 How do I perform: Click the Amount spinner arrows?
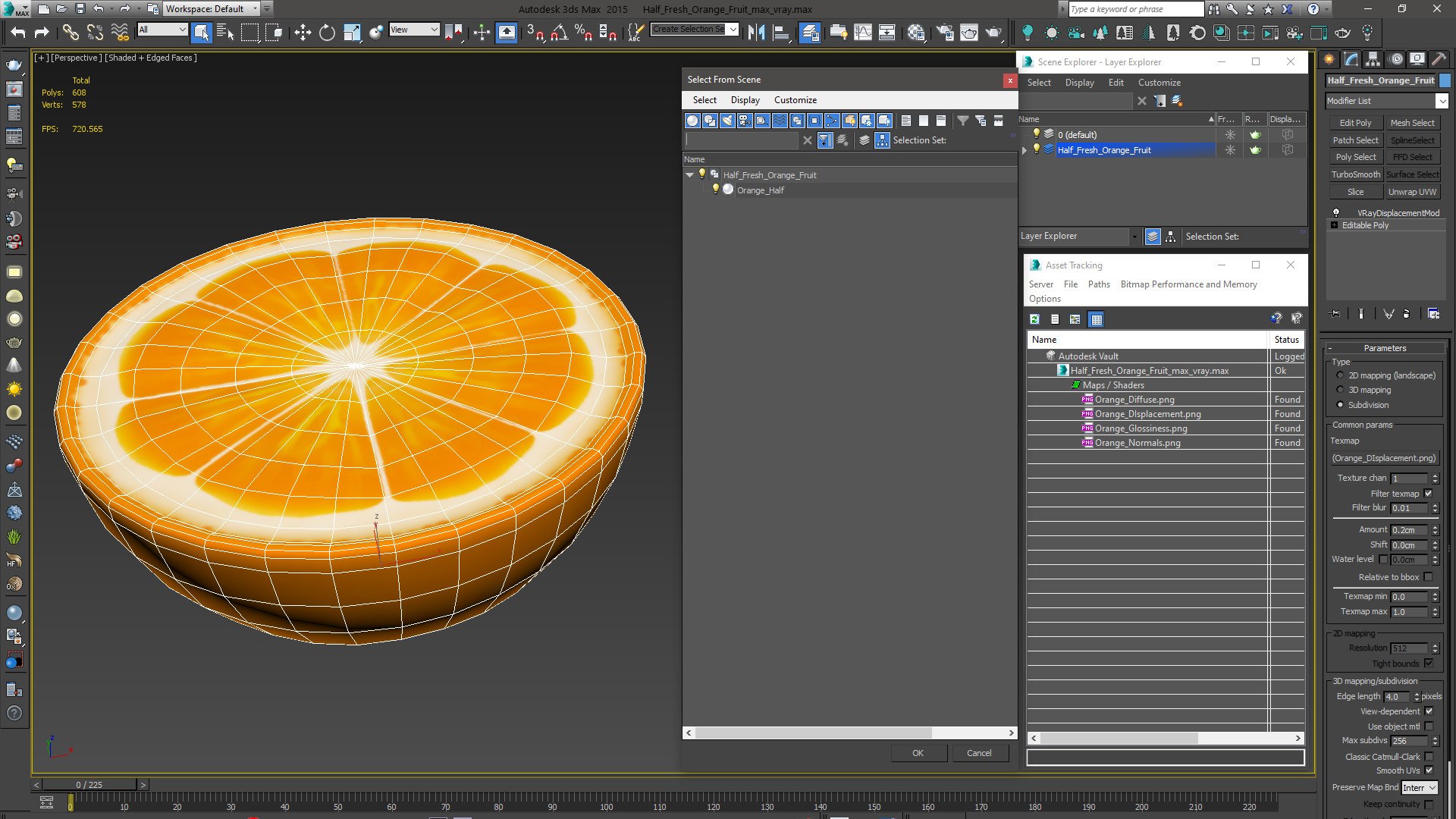coord(1435,530)
